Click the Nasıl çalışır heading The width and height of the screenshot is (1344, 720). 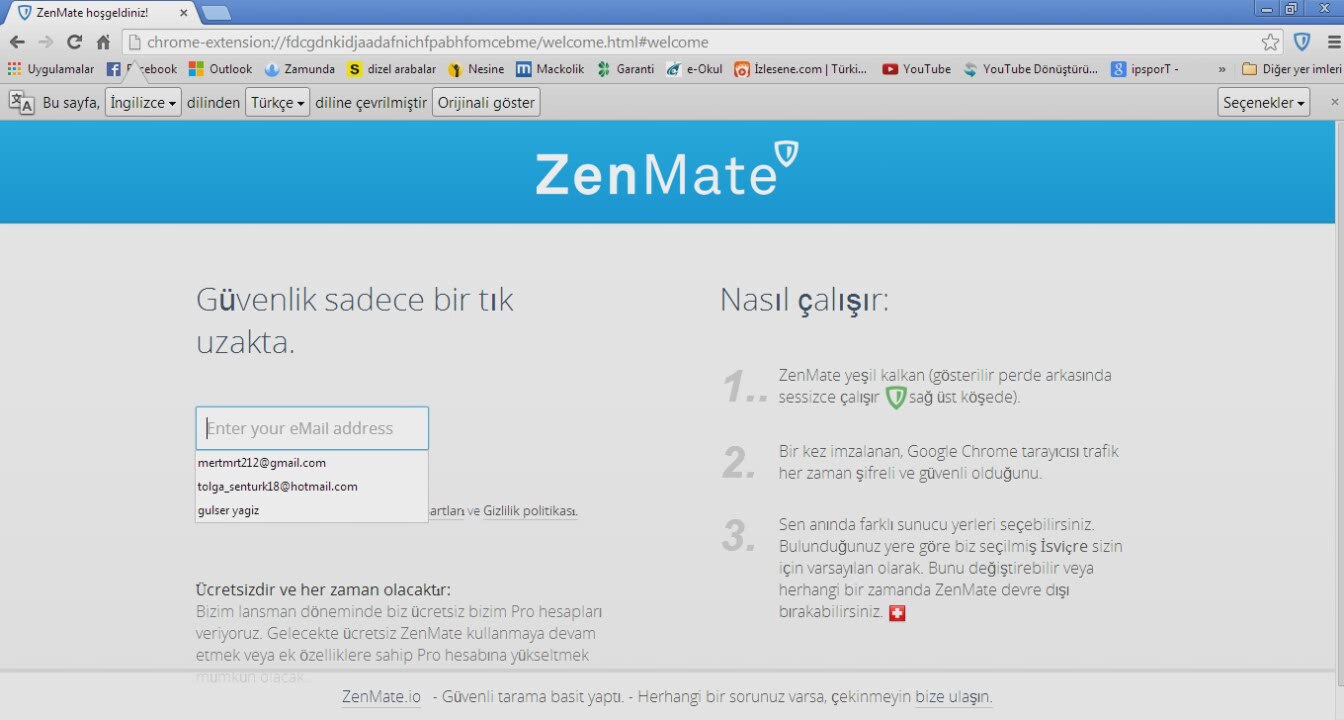(x=804, y=299)
